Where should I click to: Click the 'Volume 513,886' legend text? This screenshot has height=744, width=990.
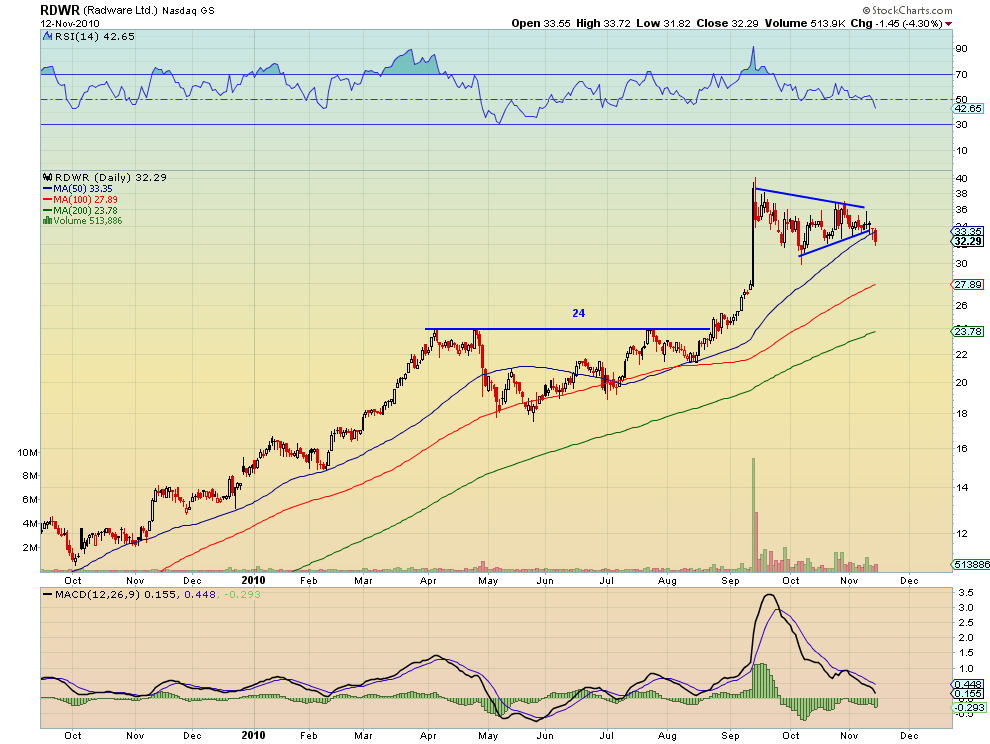pyautogui.click(x=88, y=220)
